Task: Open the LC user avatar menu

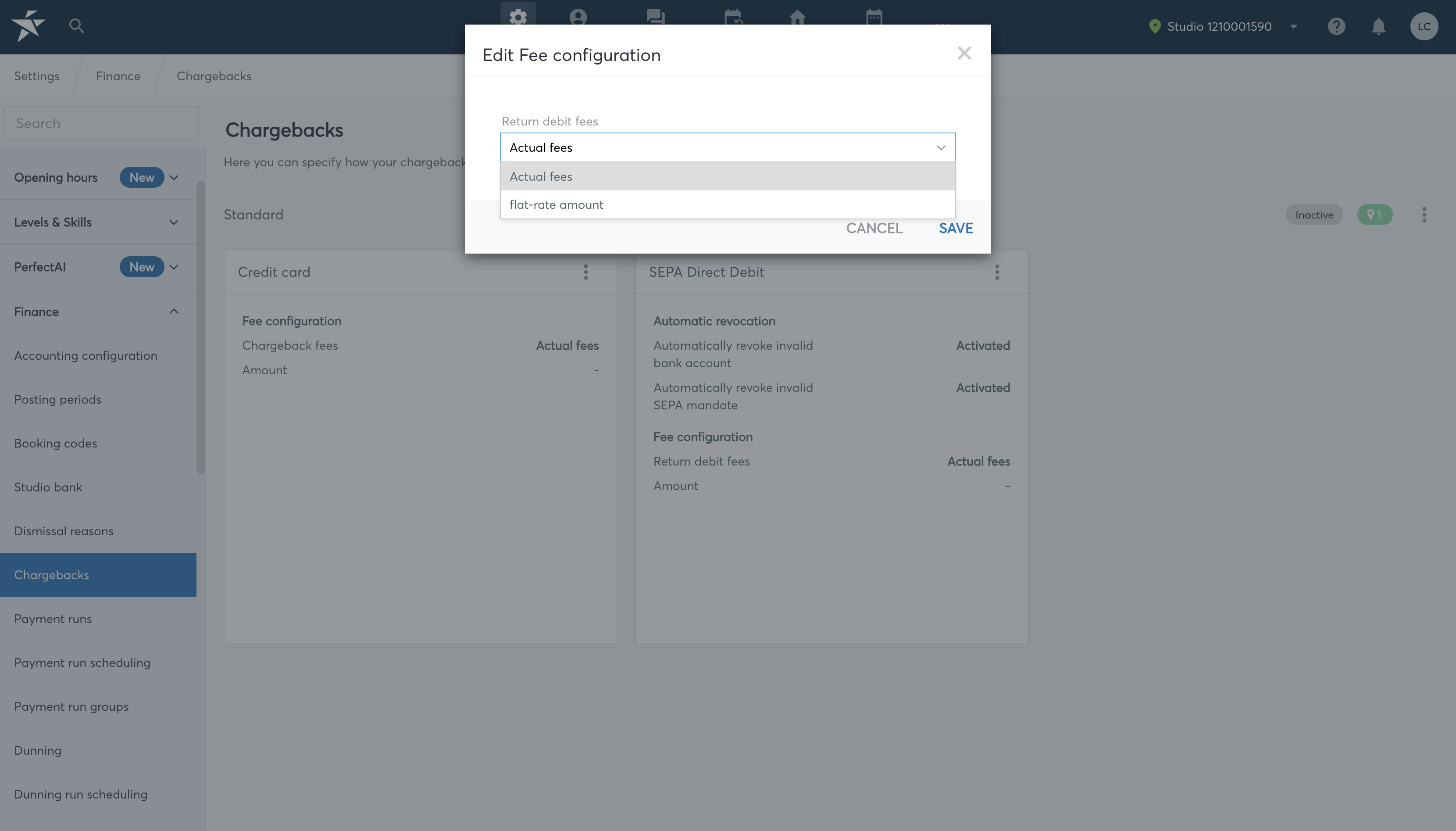Action: click(x=1424, y=26)
